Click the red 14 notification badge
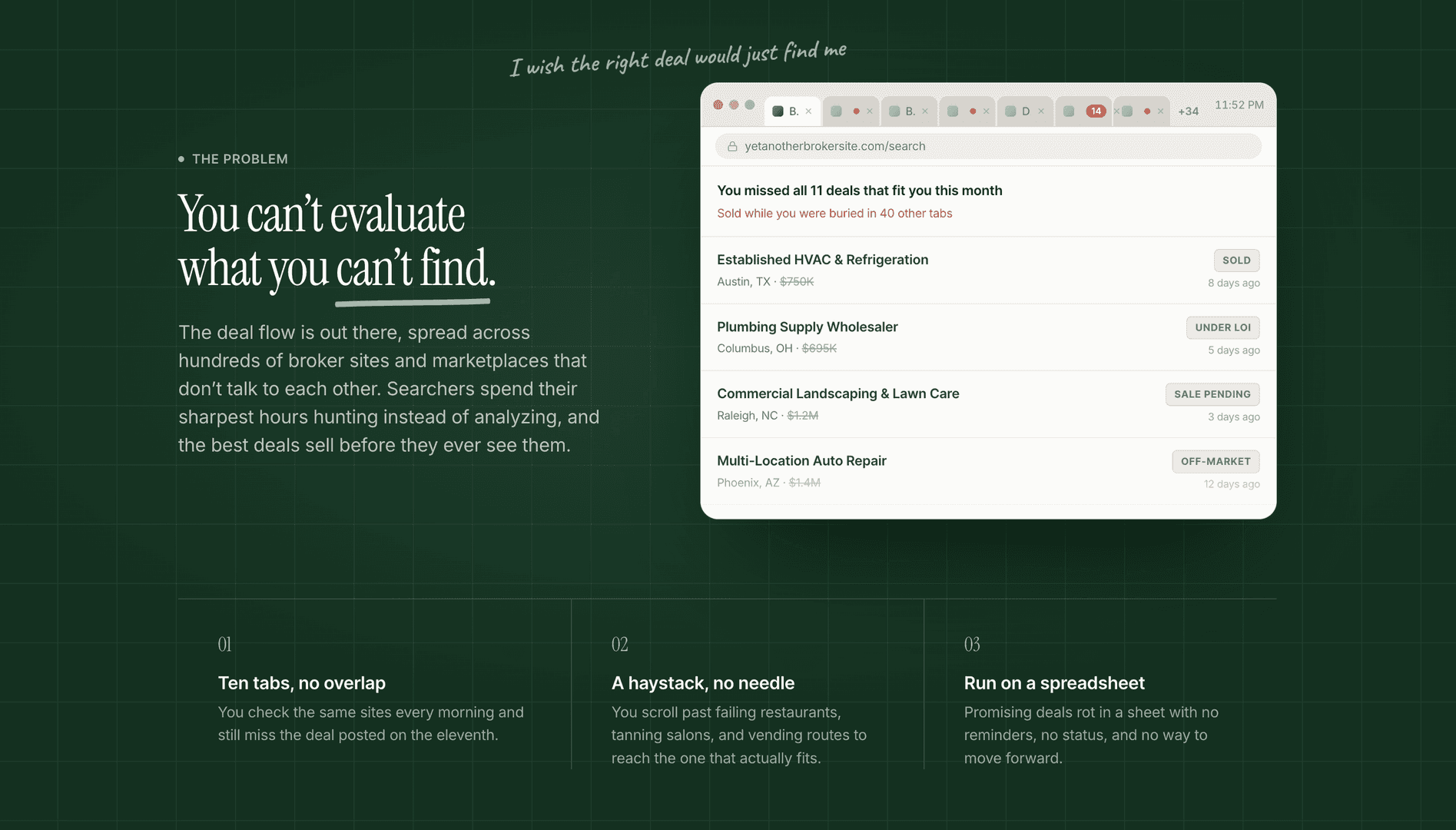1456x830 pixels. pos(1096,111)
